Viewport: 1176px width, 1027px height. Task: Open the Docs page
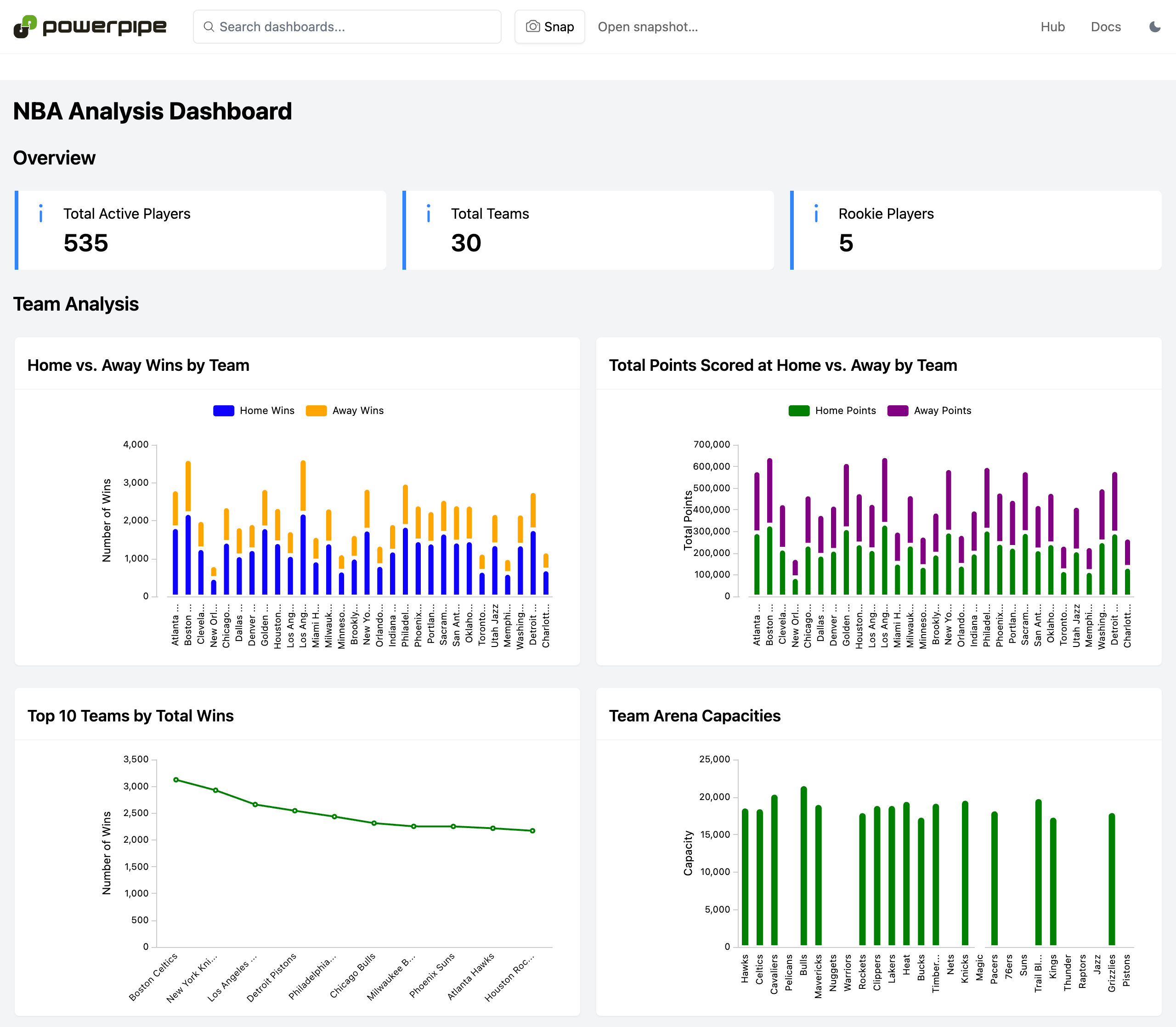1105,27
